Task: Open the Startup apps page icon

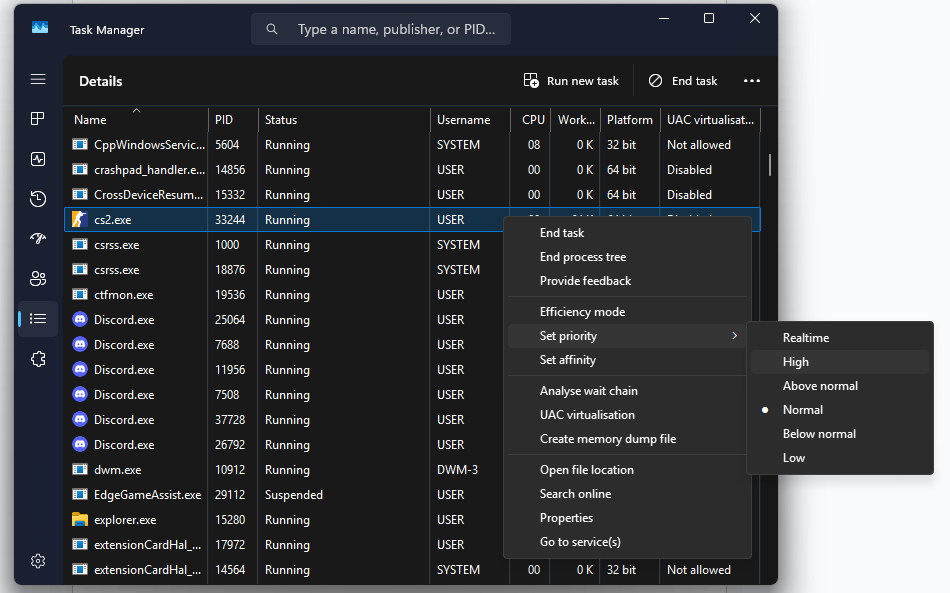Action: [x=38, y=239]
